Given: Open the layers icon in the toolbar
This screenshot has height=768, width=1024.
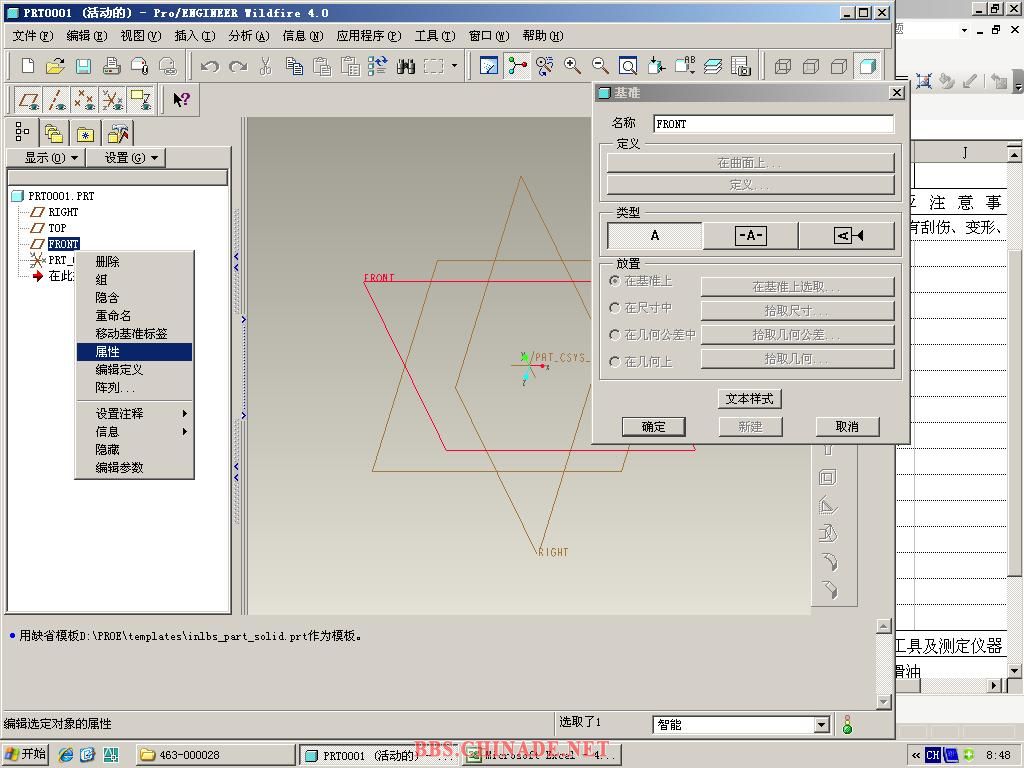Looking at the screenshot, I should [x=712, y=66].
